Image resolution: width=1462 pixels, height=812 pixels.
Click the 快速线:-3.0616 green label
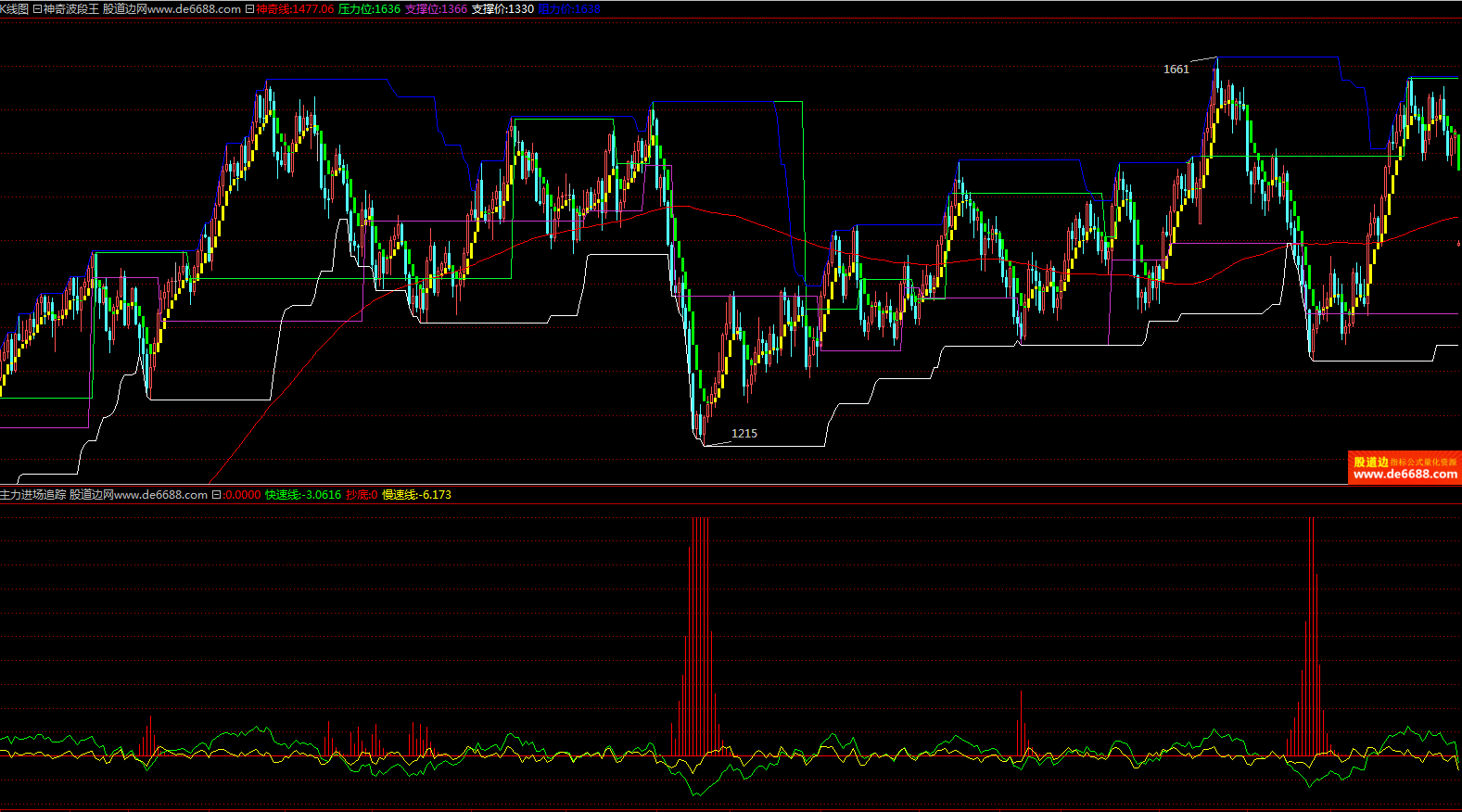(x=303, y=495)
